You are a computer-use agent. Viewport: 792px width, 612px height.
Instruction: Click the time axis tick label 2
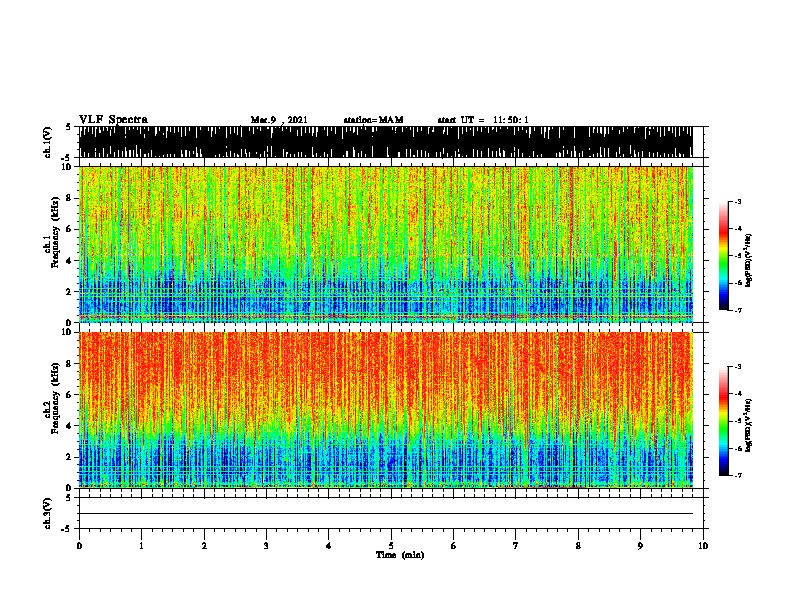pyautogui.click(x=204, y=546)
